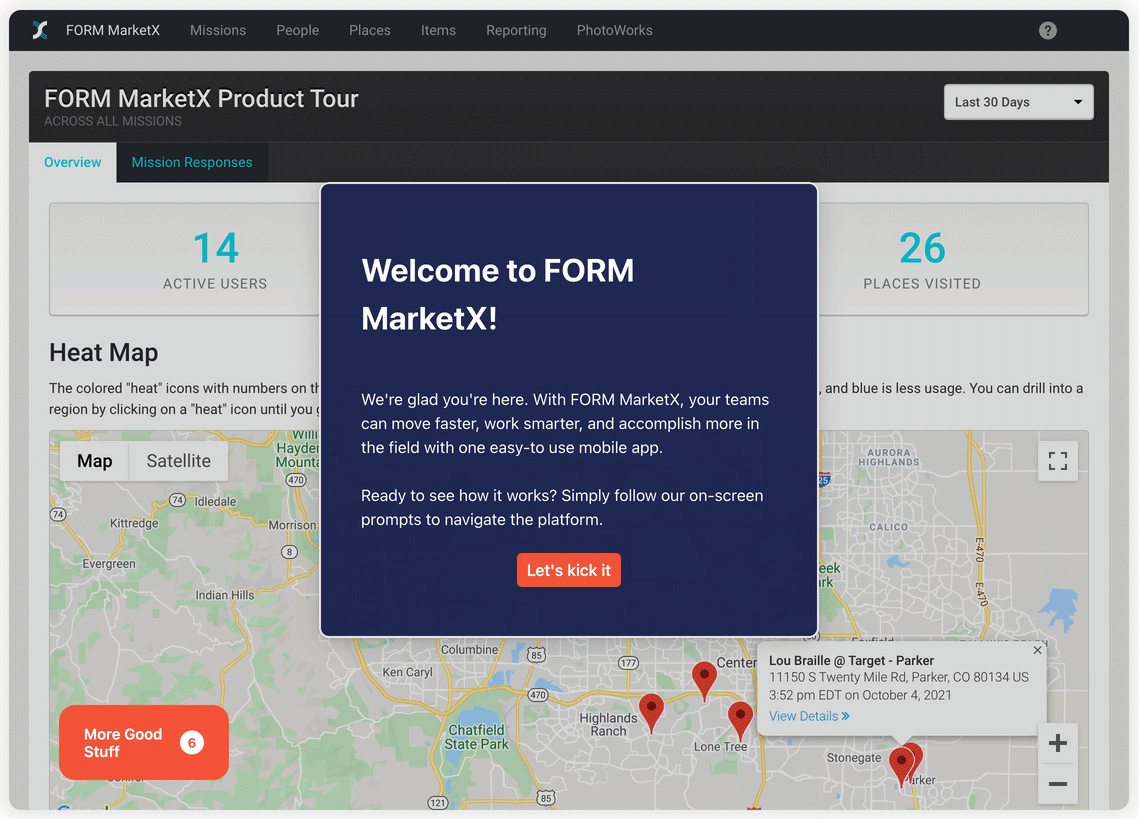This screenshot has width=1139, height=819.
Task: Open the Last 30 Days dropdown
Action: pos(1018,102)
